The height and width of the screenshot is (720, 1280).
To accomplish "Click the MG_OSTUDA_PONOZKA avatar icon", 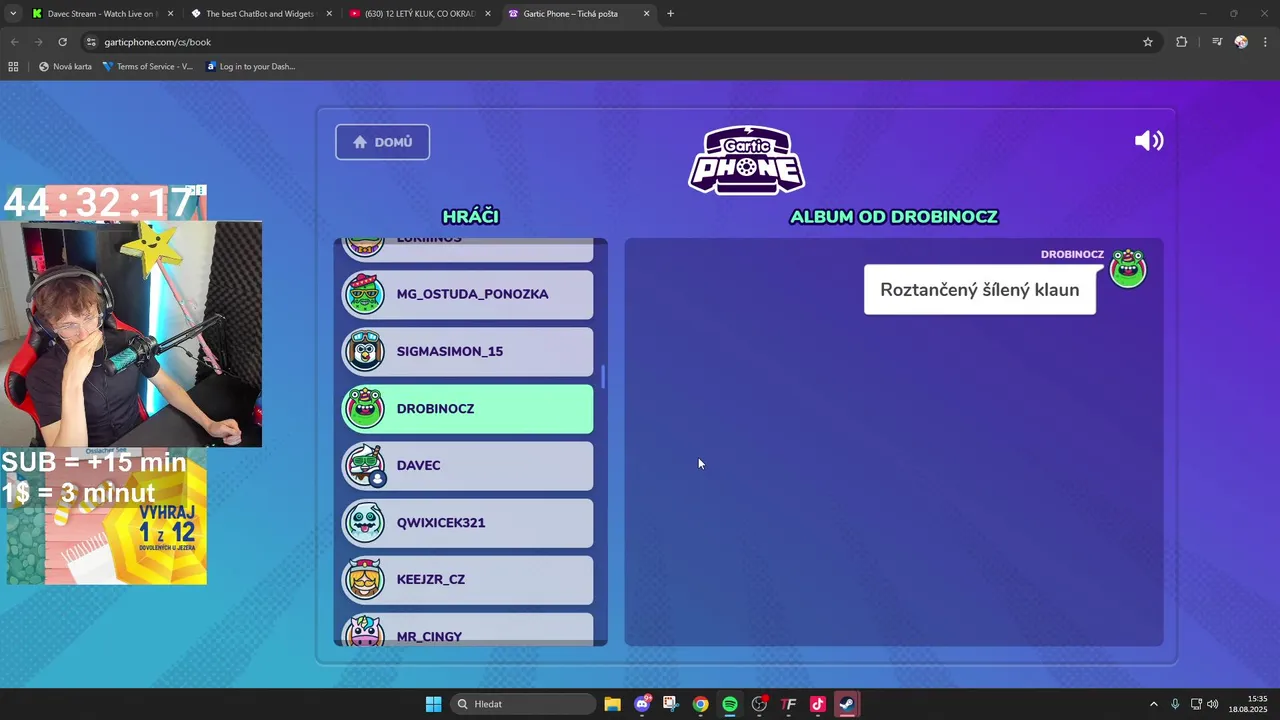I will coord(364,294).
